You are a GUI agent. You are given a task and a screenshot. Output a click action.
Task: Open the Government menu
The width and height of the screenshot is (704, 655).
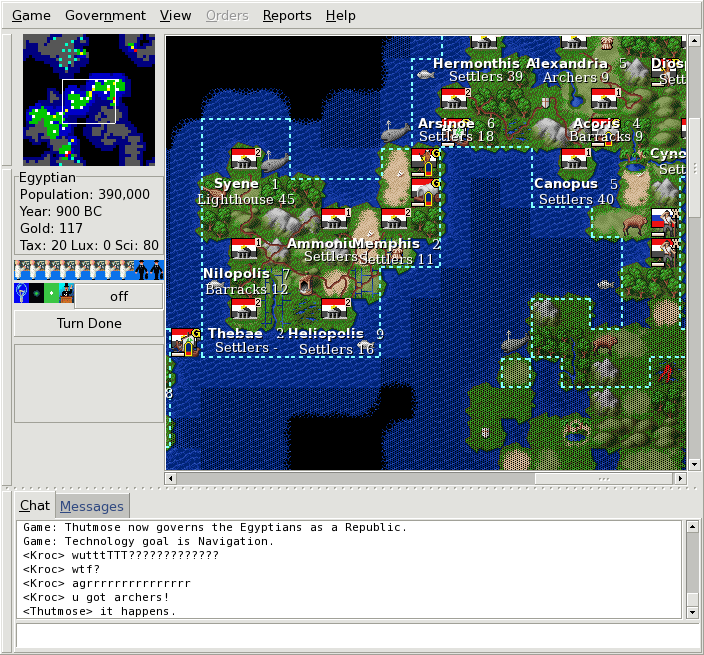point(105,15)
